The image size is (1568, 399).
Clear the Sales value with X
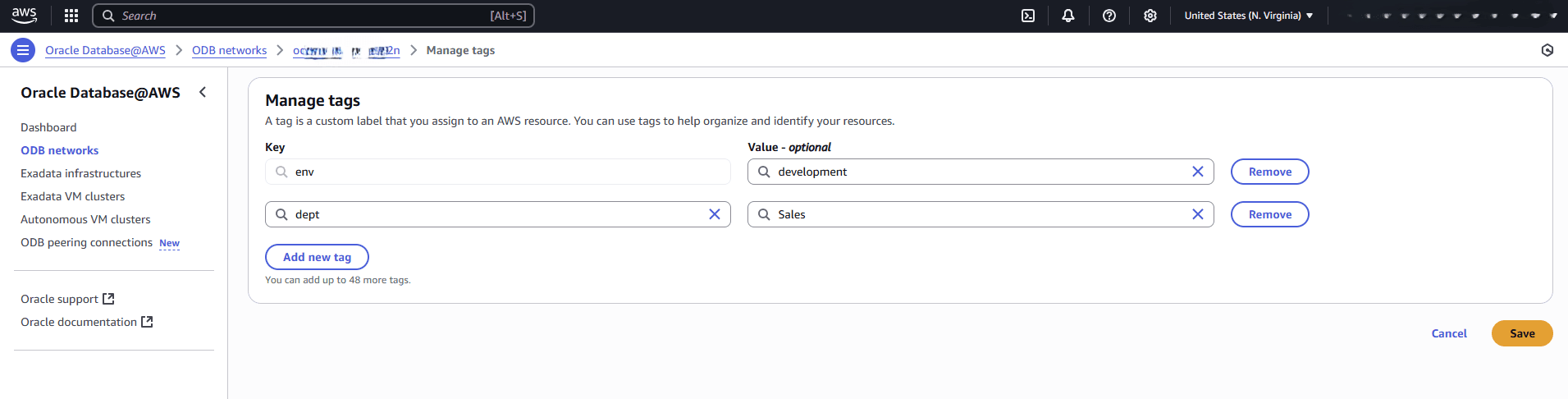(1197, 214)
